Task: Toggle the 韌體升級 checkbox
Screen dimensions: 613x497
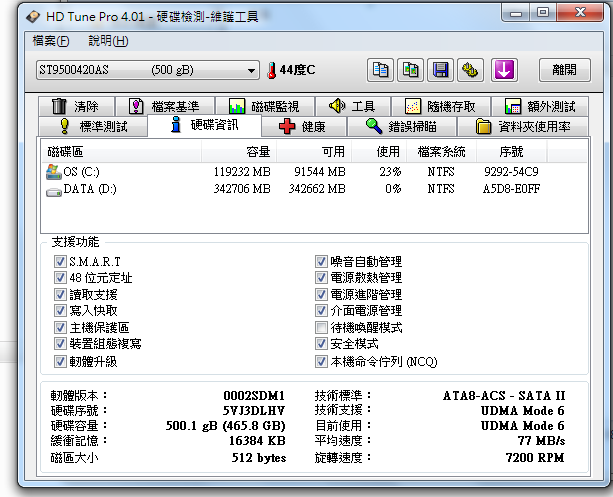Action: pyautogui.click(x=60, y=361)
